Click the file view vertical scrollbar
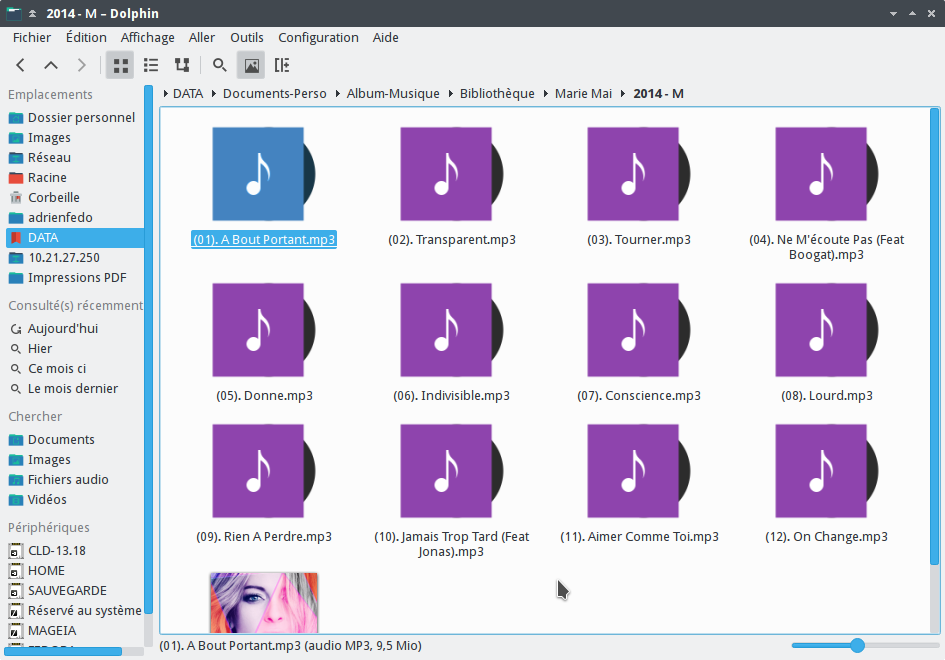Viewport: 945px width, 660px height. [935, 336]
